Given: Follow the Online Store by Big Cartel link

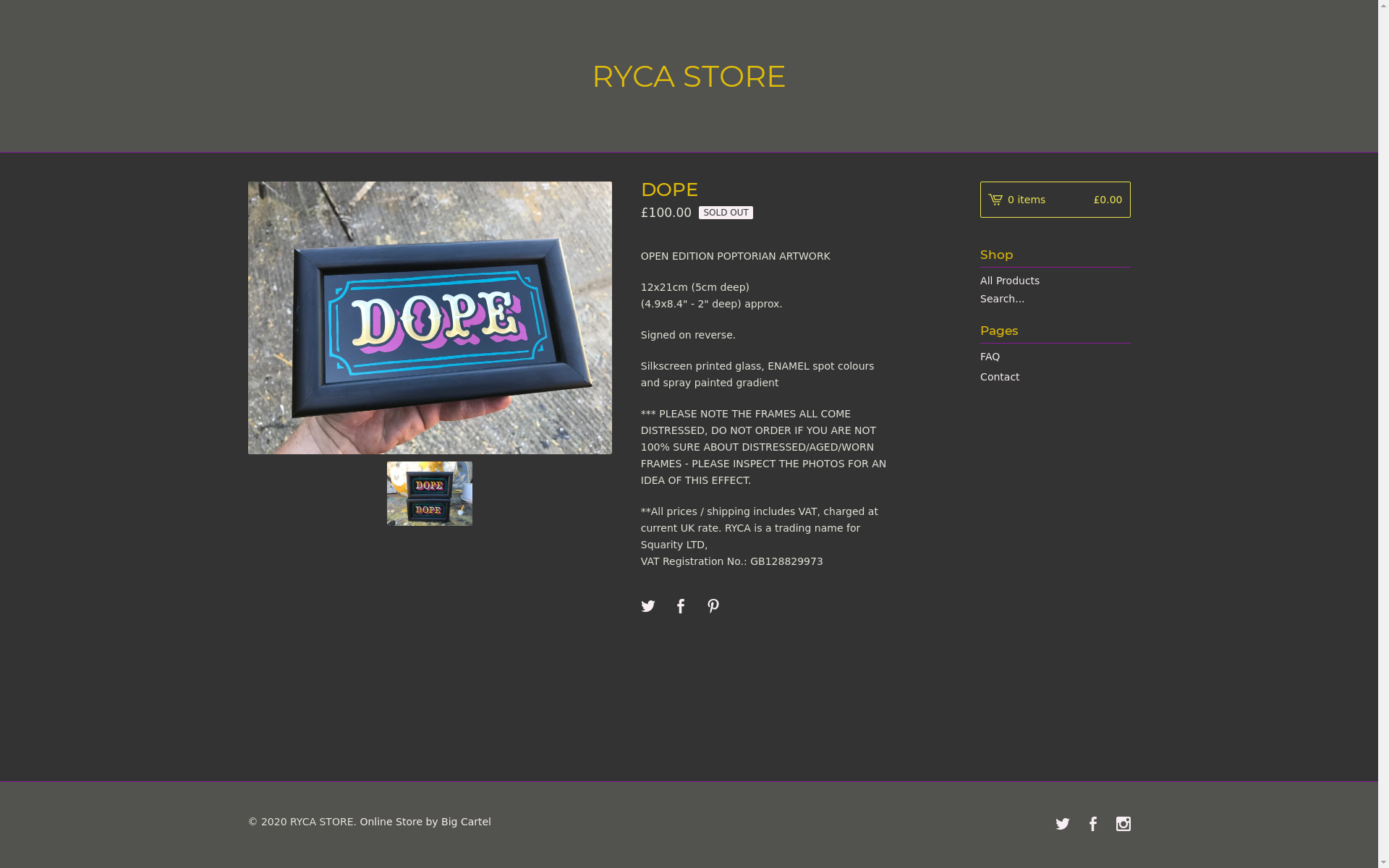Looking at the screenshot, I should (x=425, y=822).
